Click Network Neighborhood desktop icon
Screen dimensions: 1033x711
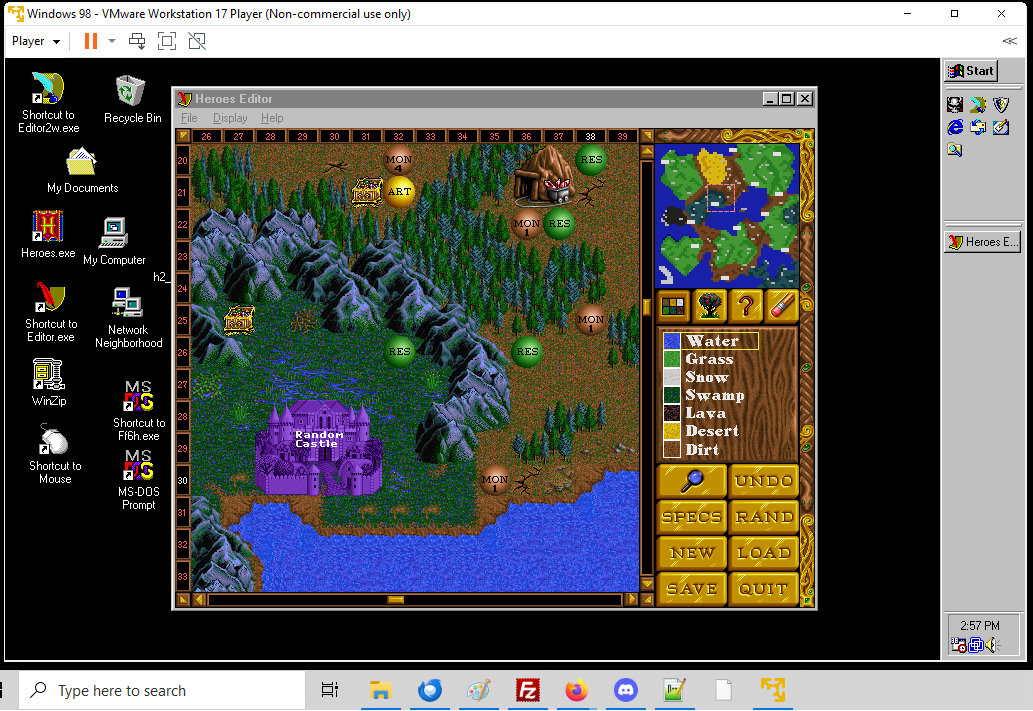(x=128, y=318)
